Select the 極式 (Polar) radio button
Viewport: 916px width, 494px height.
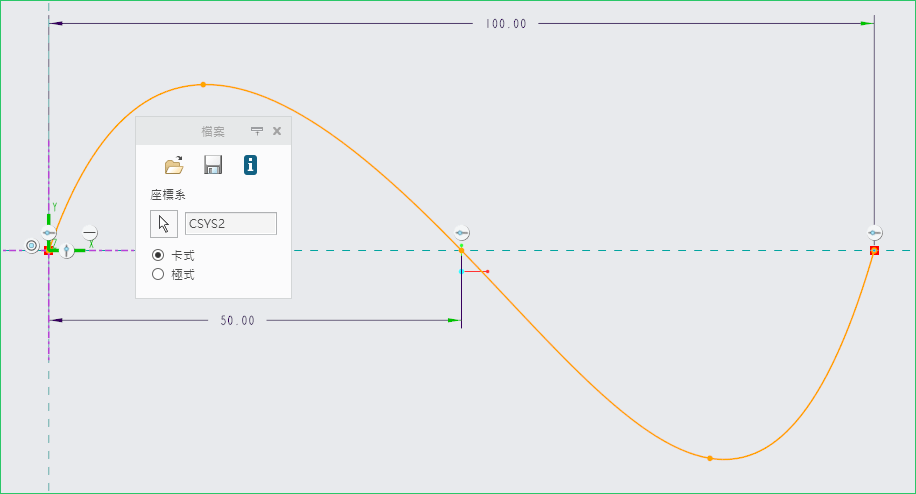click(157, 274)
